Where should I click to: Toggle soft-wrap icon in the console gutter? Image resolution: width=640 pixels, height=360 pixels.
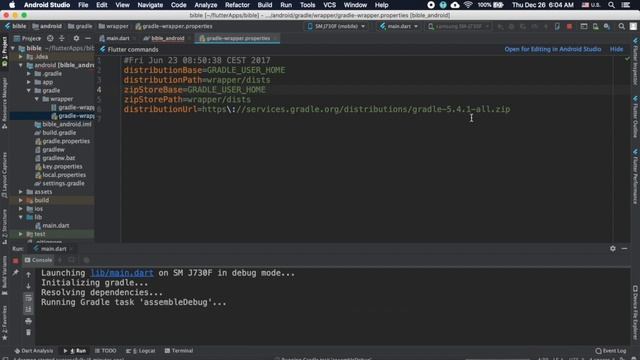28,298
